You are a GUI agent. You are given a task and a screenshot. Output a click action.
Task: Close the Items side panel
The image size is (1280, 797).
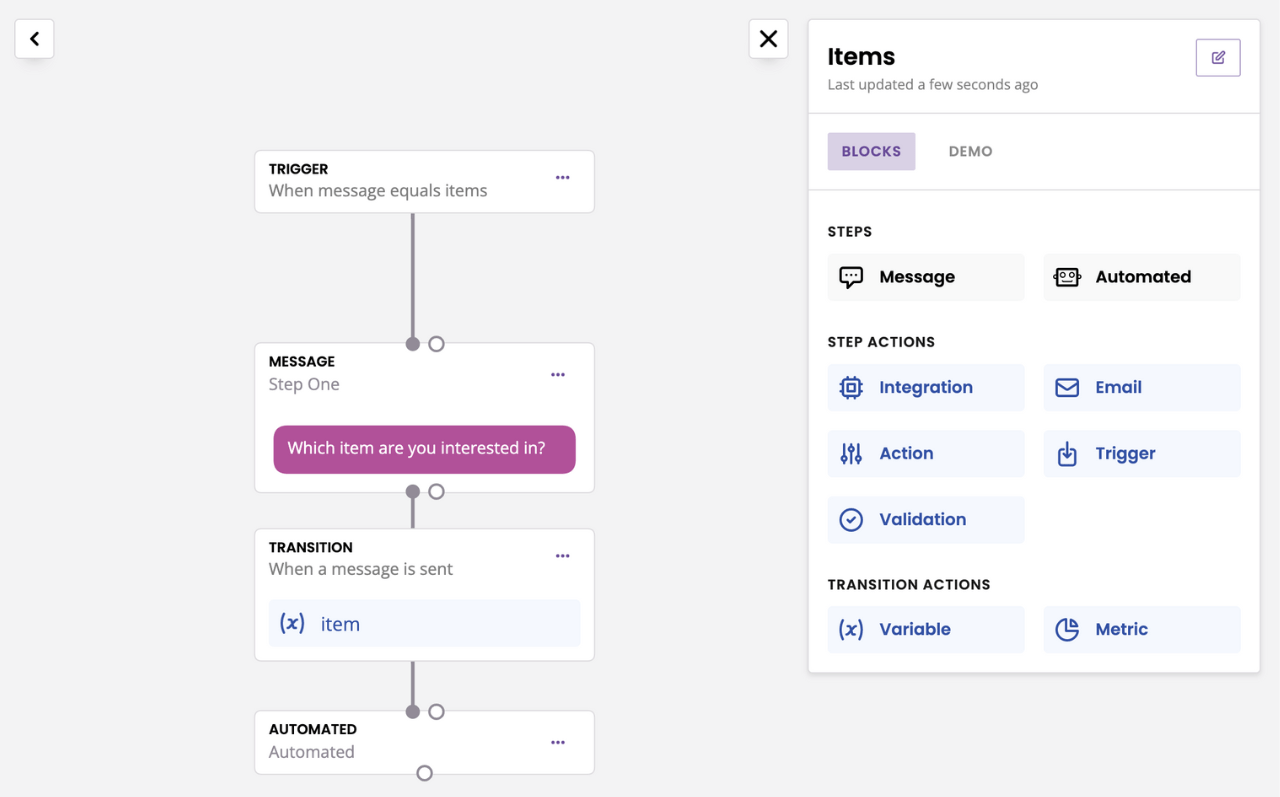pos(768,39)
